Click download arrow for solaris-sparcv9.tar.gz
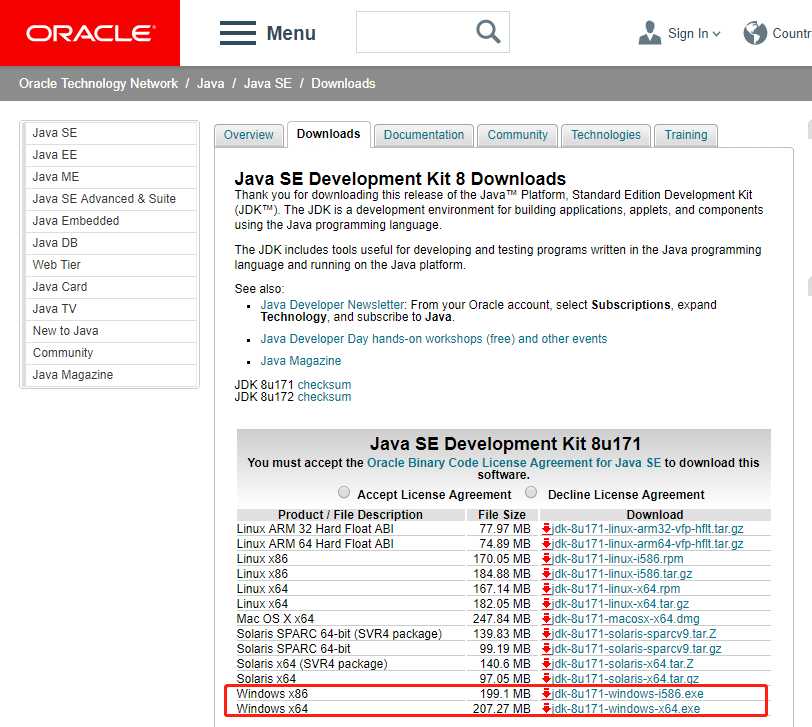 point(546,649)
